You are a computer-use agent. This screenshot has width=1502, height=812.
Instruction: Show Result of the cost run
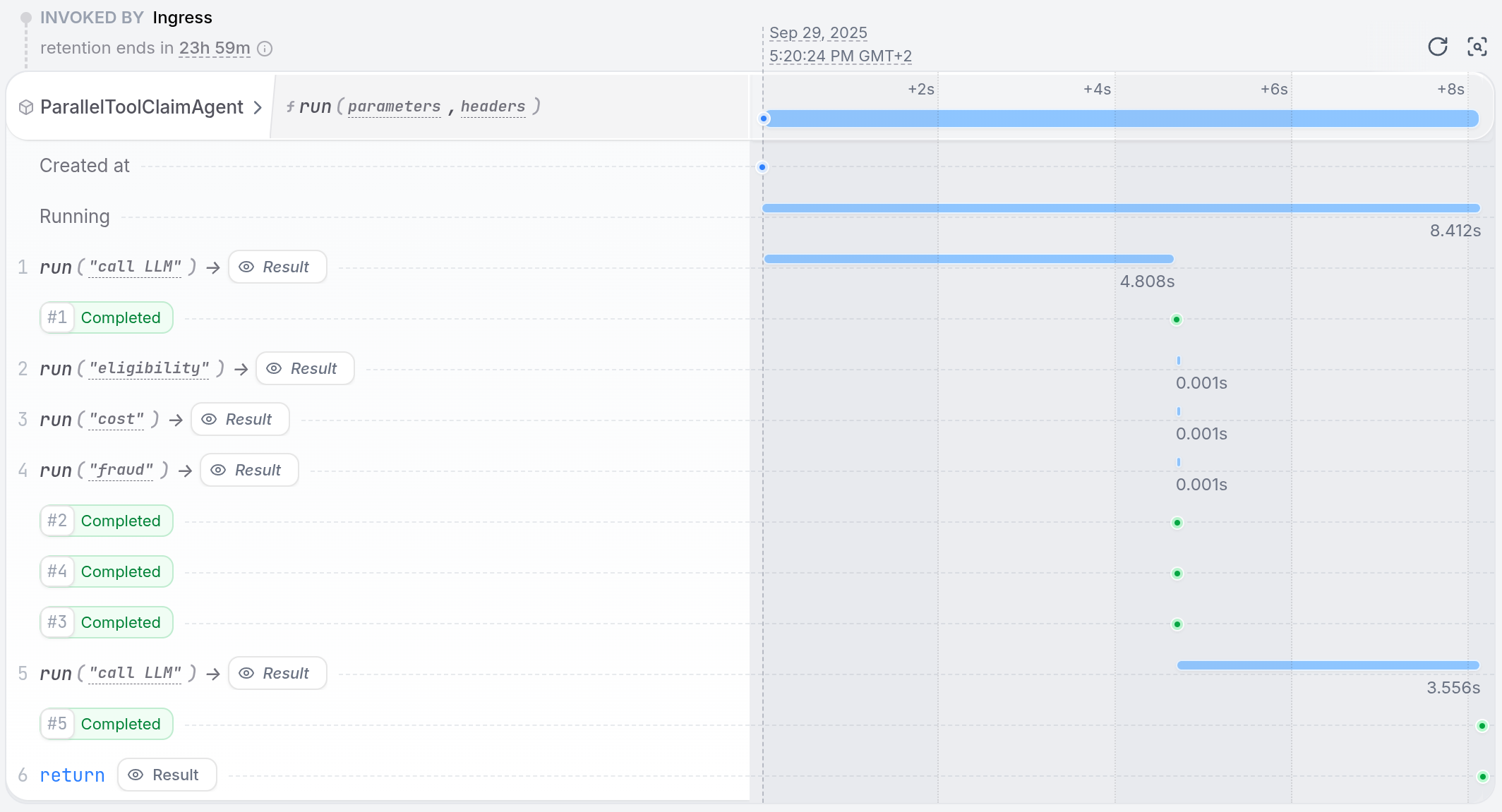point(240,419)
